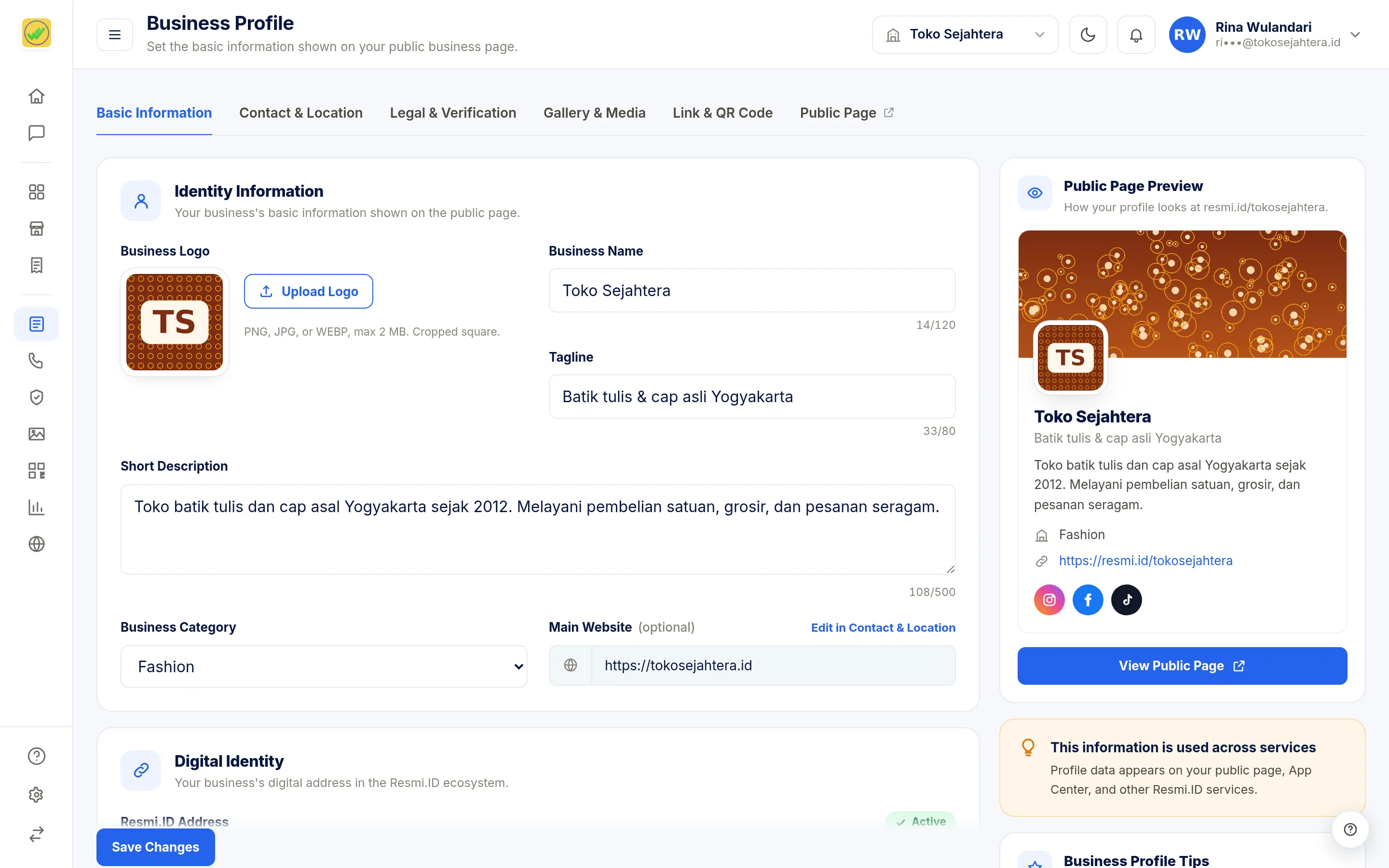
Task: Open the QR code sidebar icon
Action: pyautogui.click(x=36, y=471)
